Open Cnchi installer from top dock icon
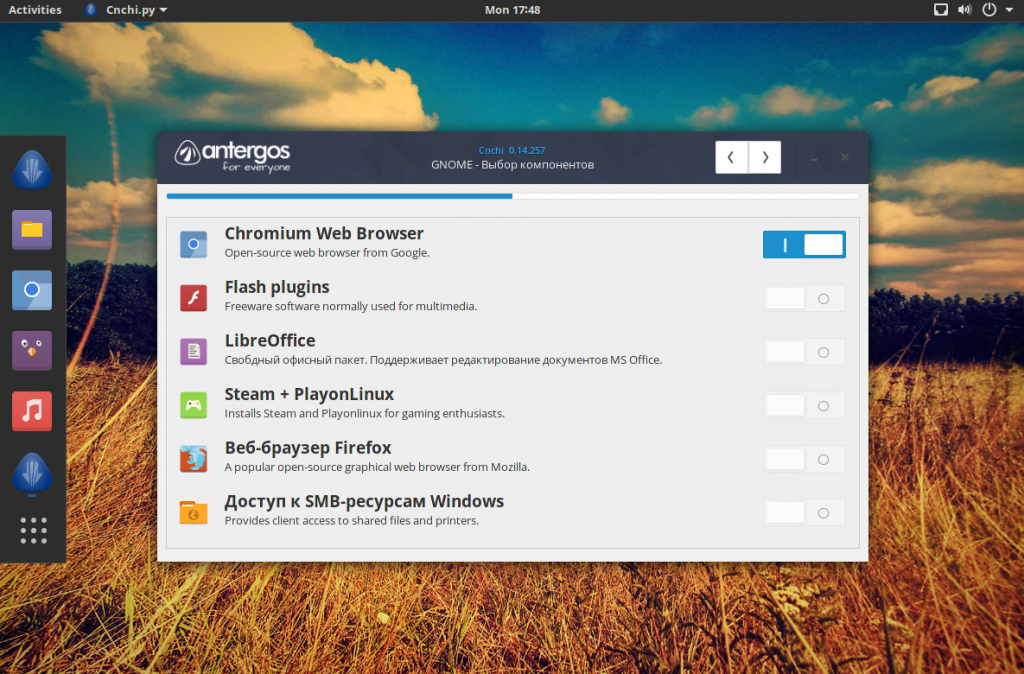Image resolution: width=1024 pixels, height=674 pixels. coord(32,170)
